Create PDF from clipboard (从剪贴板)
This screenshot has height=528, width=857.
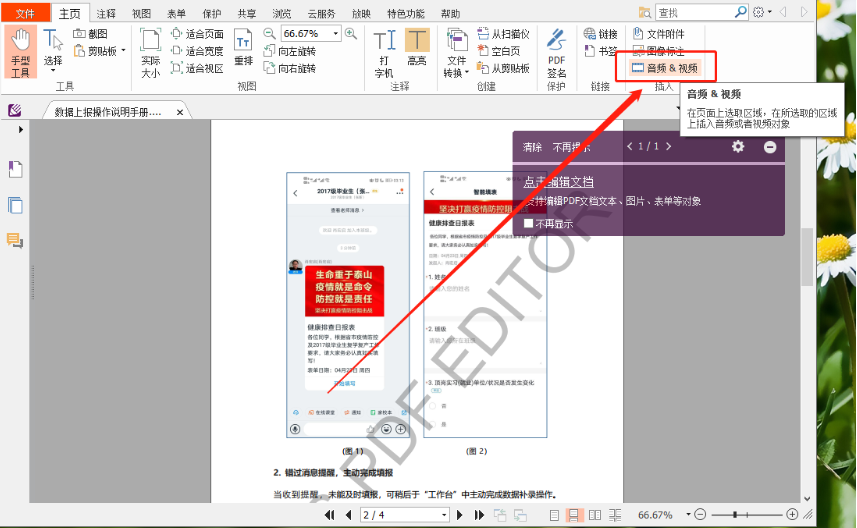click(x=503, y=68)
